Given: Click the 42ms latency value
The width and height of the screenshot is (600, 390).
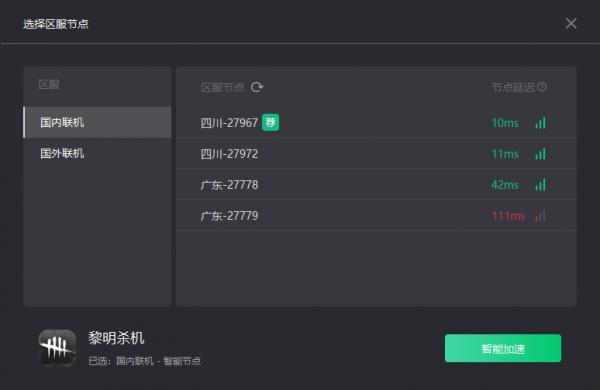Looking at the screenshot, I should pos(505,185).
